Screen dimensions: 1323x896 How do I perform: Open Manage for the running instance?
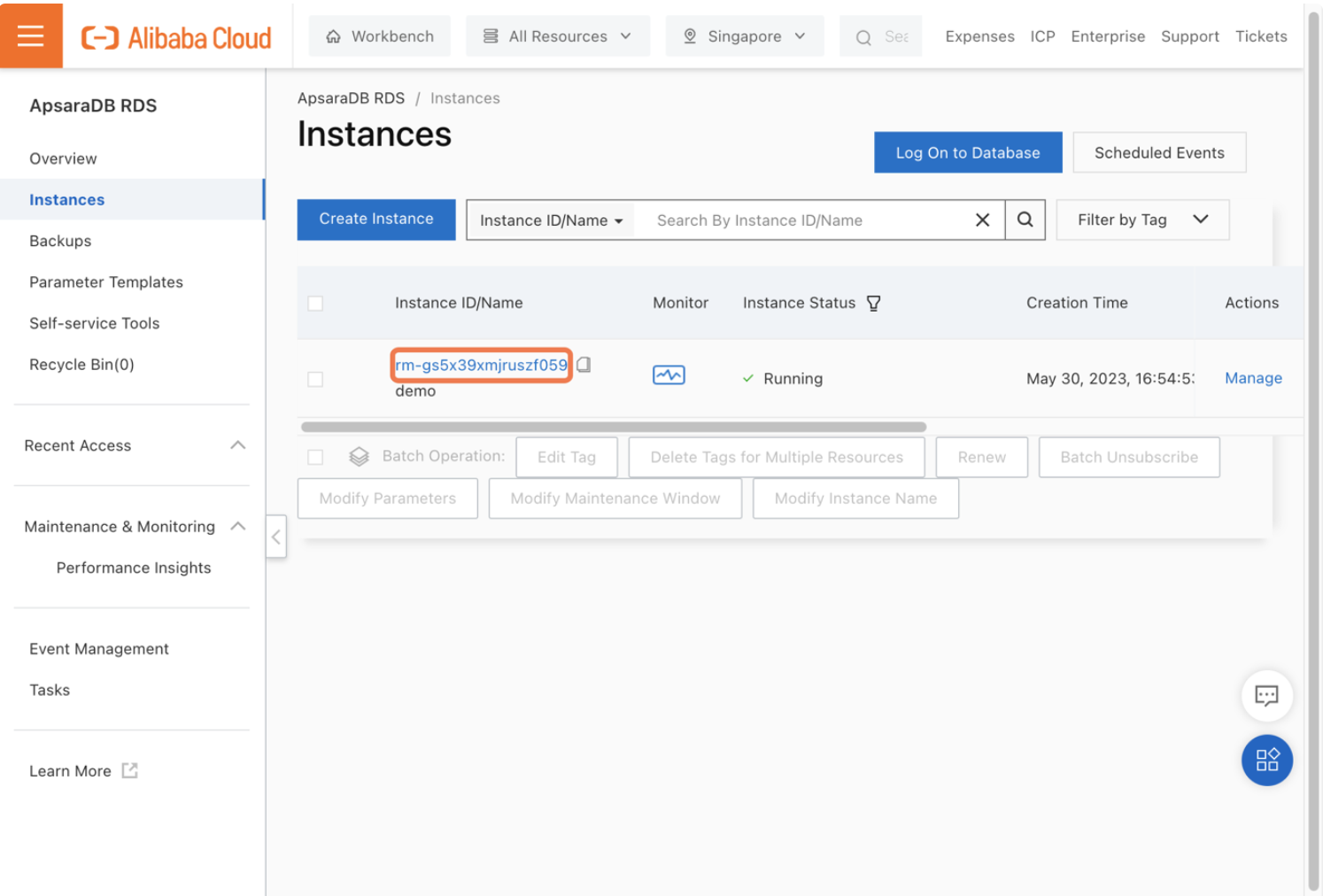1253,378
